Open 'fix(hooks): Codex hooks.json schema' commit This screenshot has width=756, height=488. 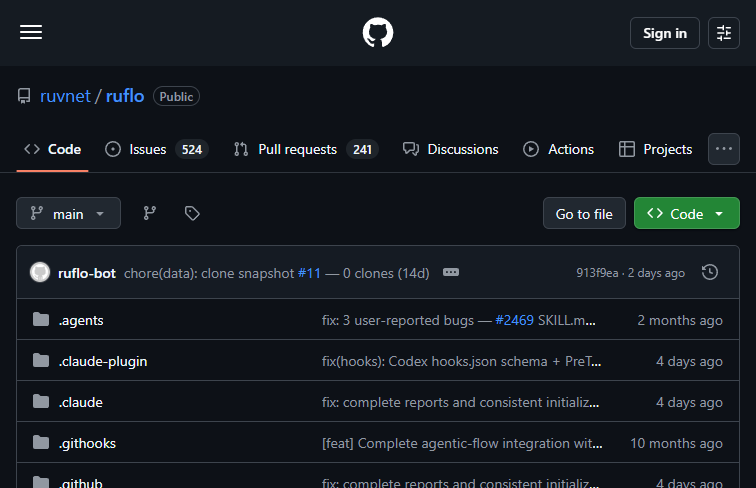pyautogui.click(x=461, y=361)
